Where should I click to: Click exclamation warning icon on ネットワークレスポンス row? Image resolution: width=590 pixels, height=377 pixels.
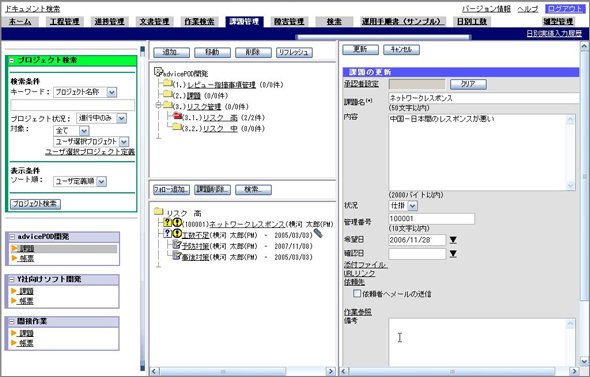[x=177, y=223]
